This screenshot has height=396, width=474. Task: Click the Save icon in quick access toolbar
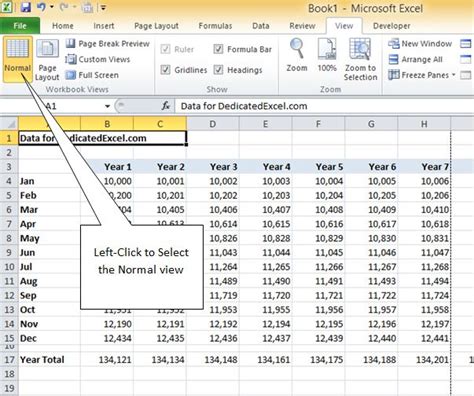pyautogui.click(x=26, y=7)
